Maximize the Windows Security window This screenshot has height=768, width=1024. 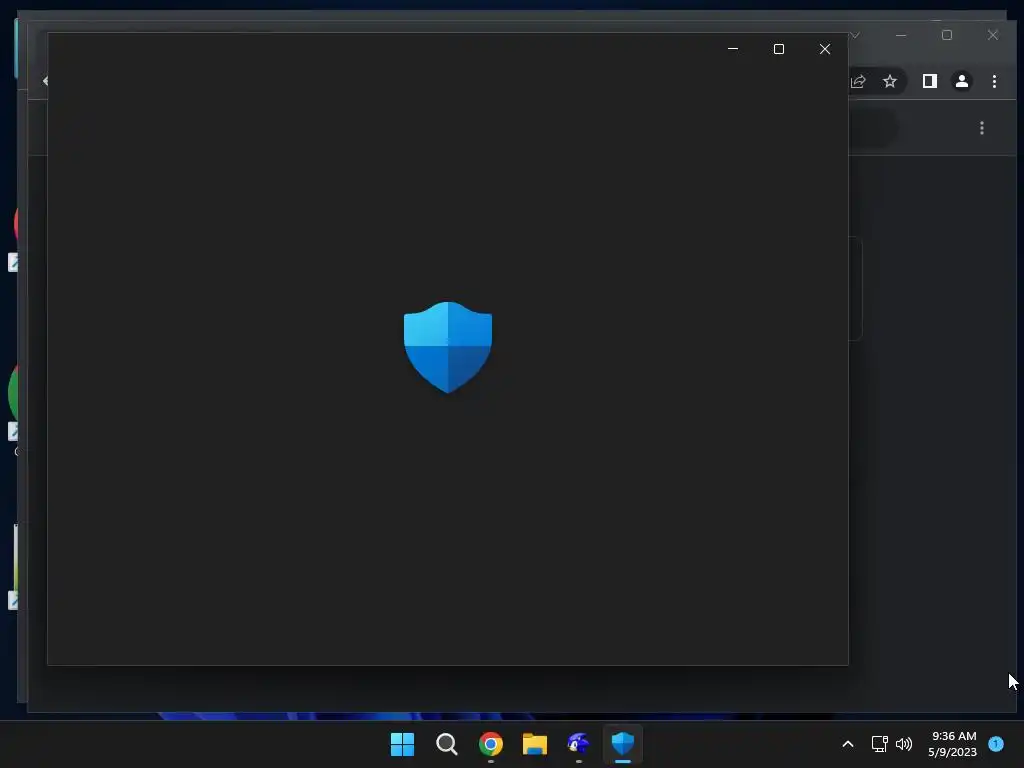(x=778, y=49)
